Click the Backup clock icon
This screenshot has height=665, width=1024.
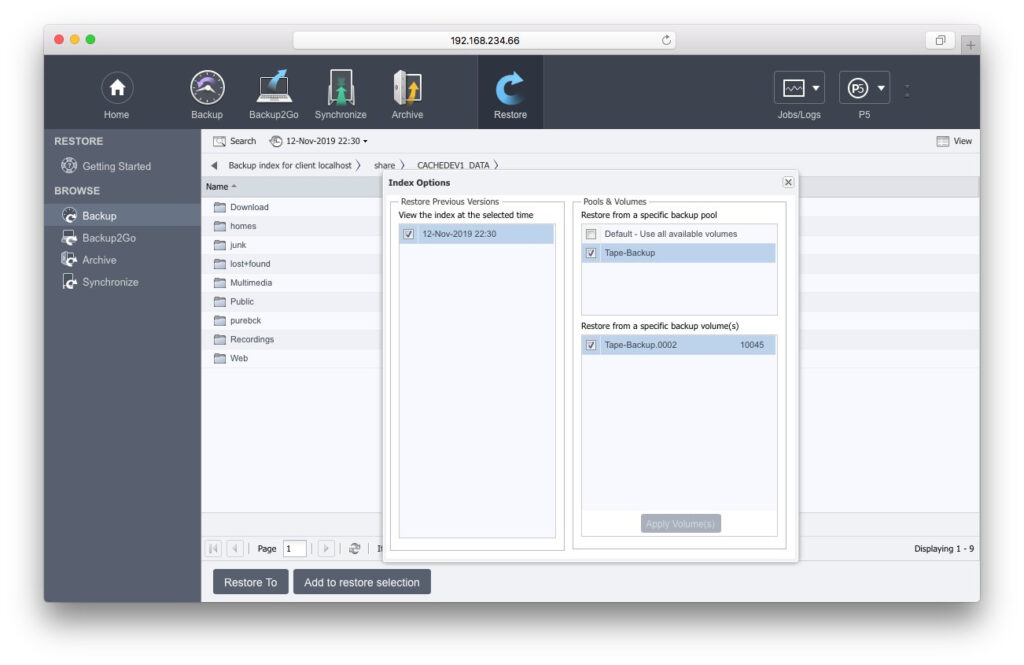coord(207,88)
